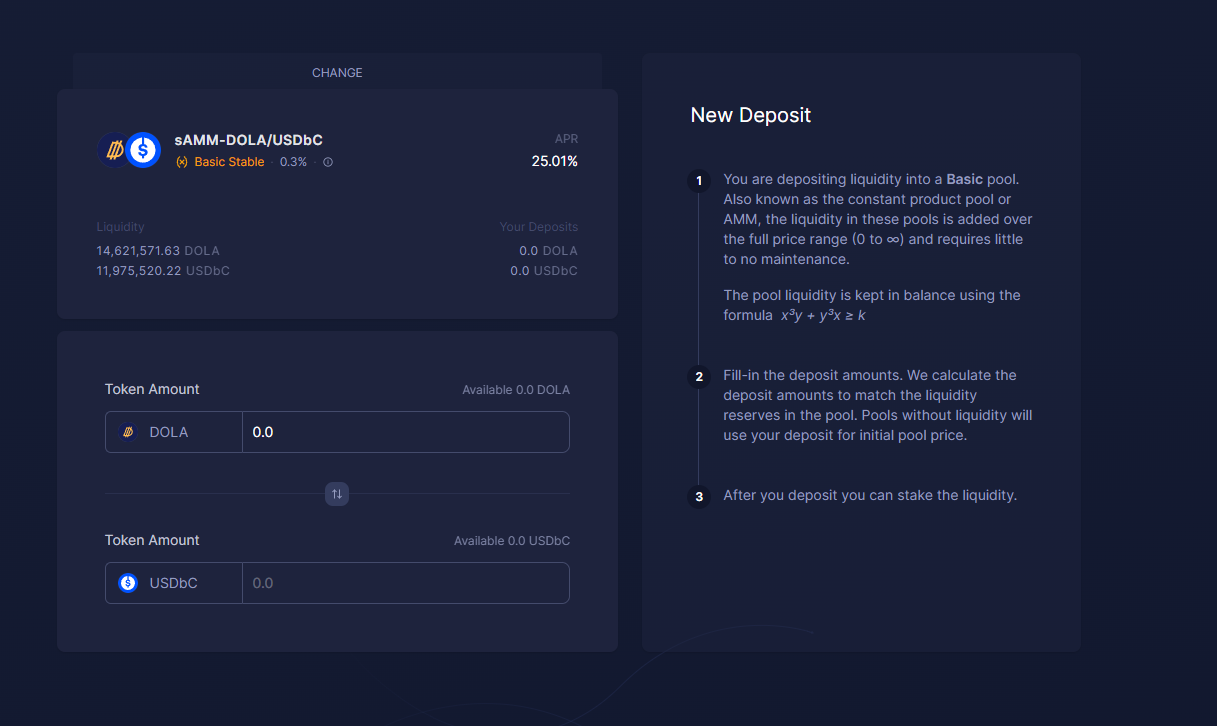
Task: Click the Basic Stable pool type icon
Action: [182, 162]
